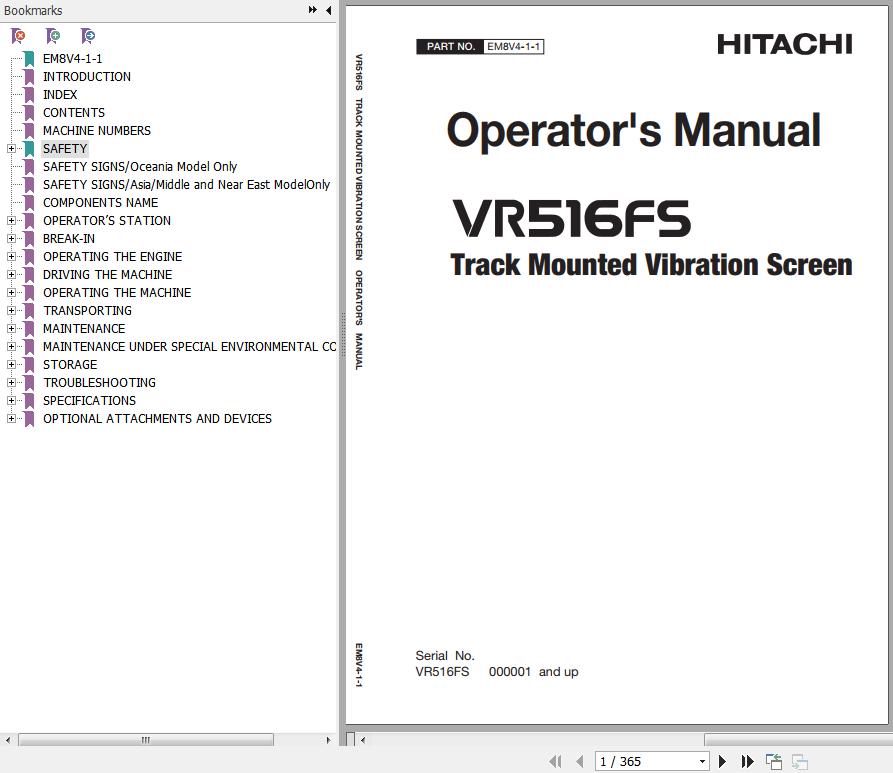Image resolution: width=893 pixels, height=773 pixels.
Task: Click the bookmarks scrollbar left arrow
Action: pyautogui.click(x=7, y=740)
